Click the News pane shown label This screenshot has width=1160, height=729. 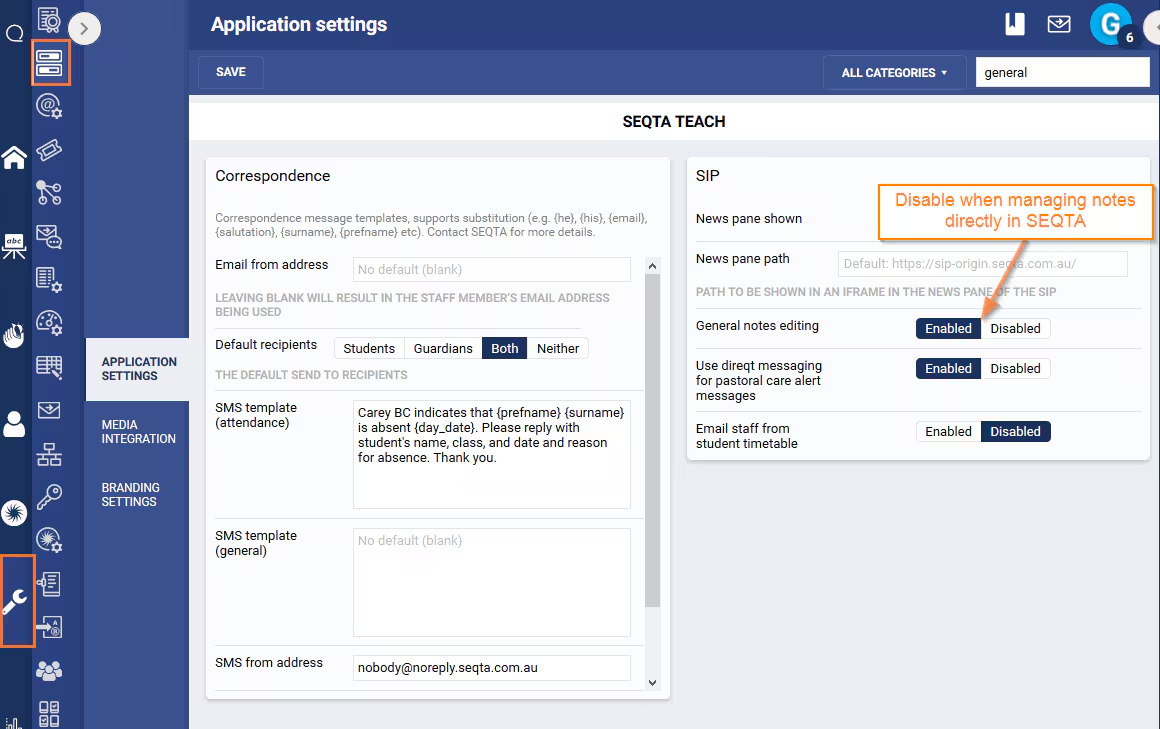pos(749,218)
